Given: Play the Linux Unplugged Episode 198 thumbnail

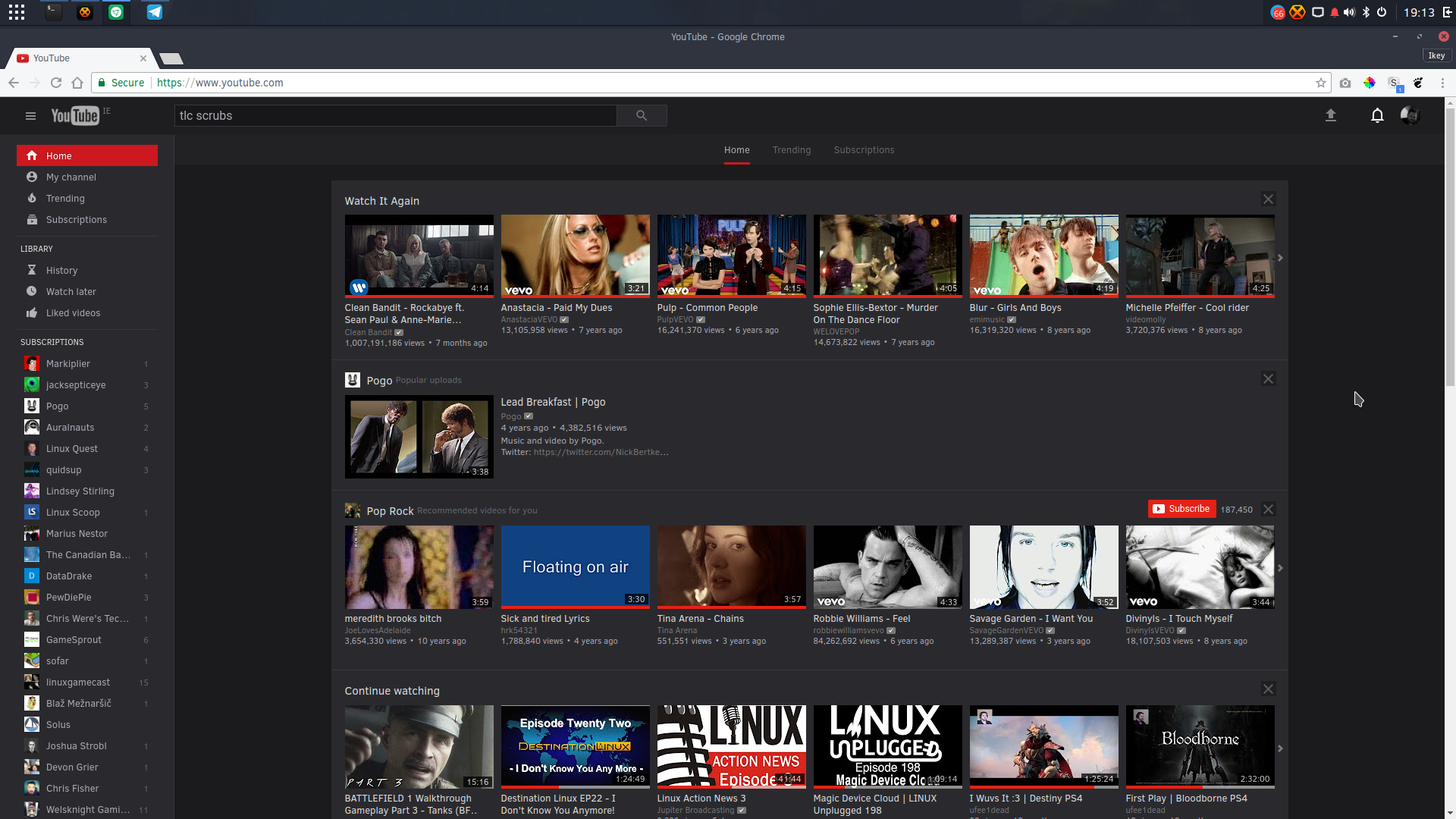Looking at the screenshot, I should tap(887, 747).
